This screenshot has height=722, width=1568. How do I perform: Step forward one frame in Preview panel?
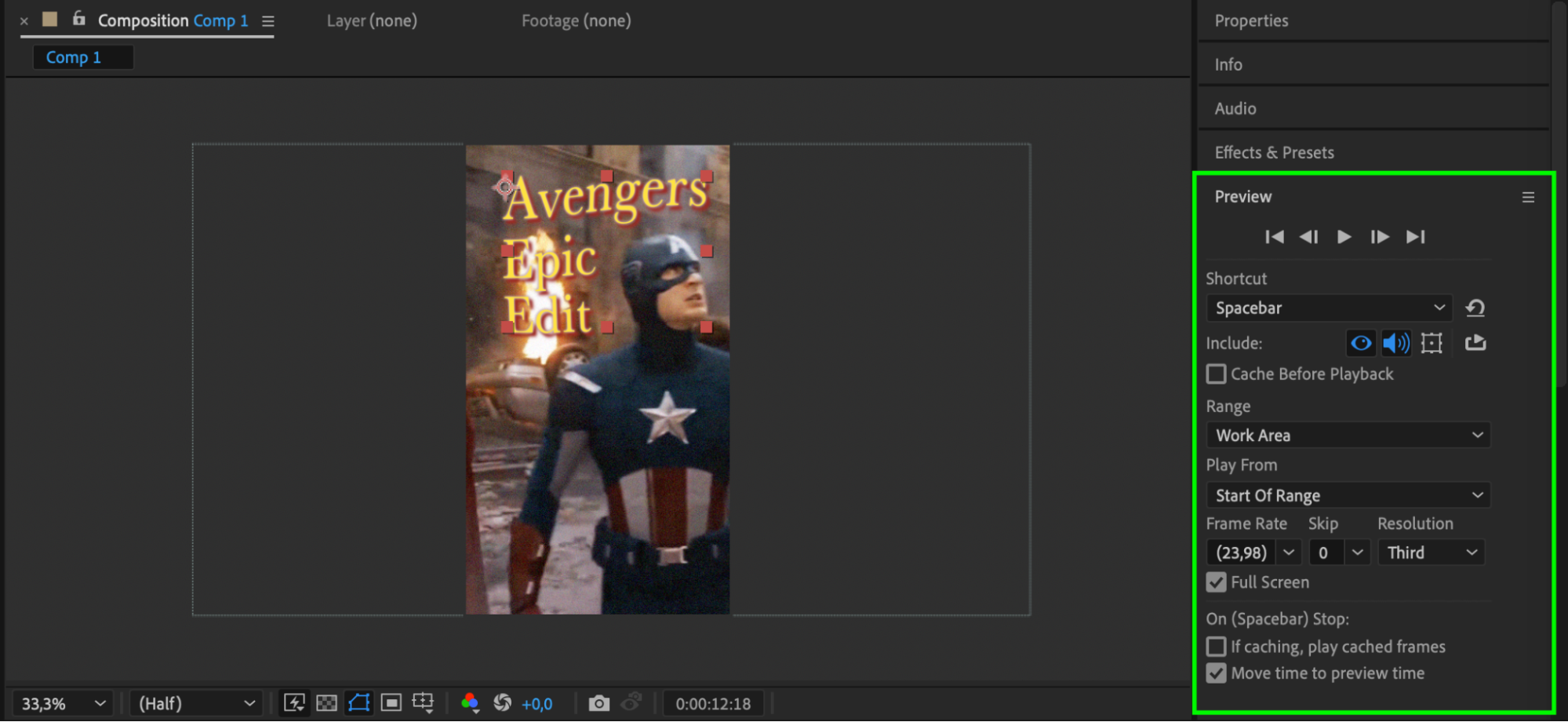(x=1380, y=237)
